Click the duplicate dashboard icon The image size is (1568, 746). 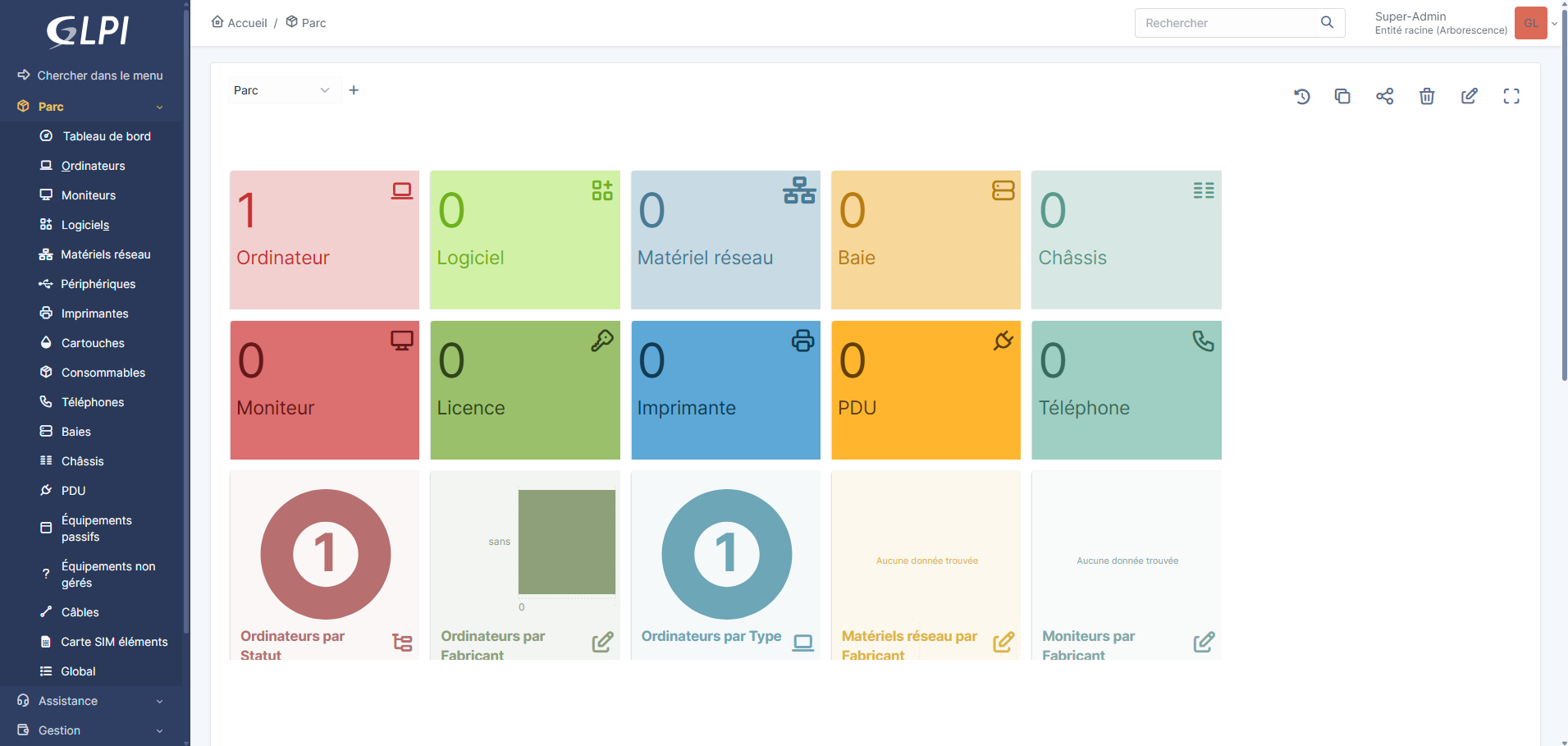tap(1342, 97)
